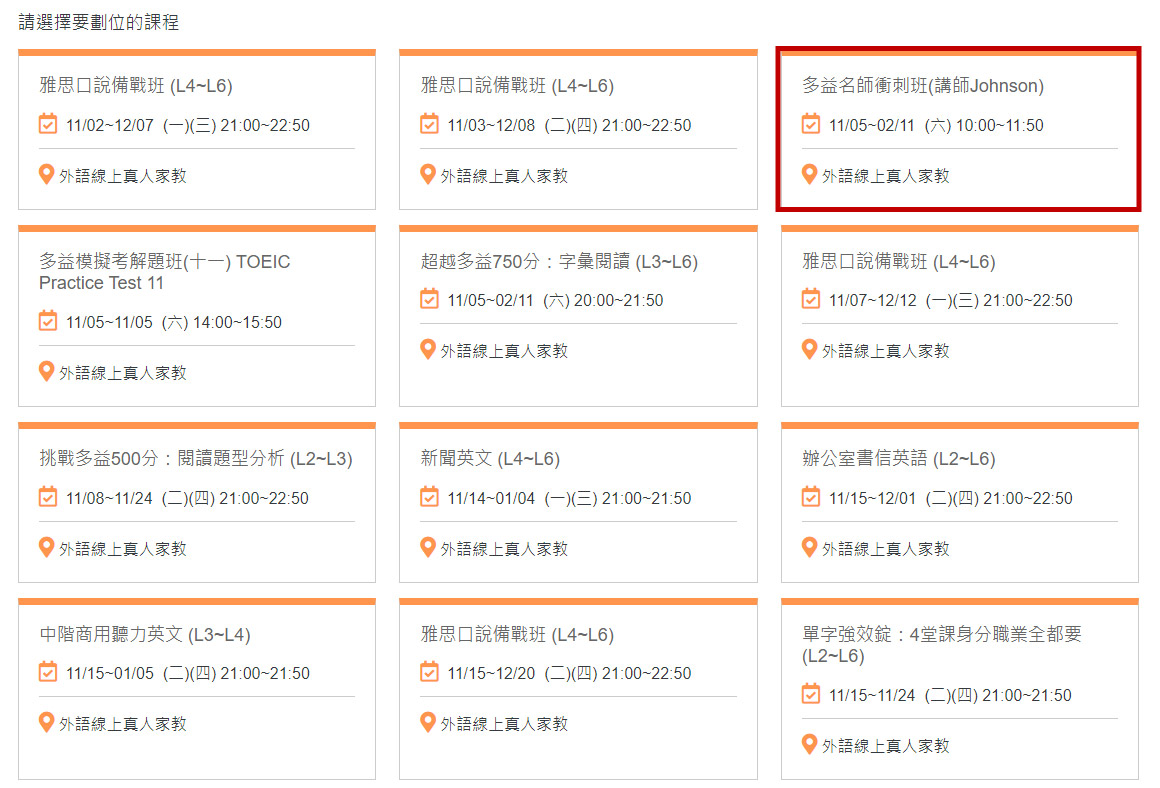
Task: Choose 挑戰多益500分：閱讀題型分析 course title
Action: [x=196, y=459]
